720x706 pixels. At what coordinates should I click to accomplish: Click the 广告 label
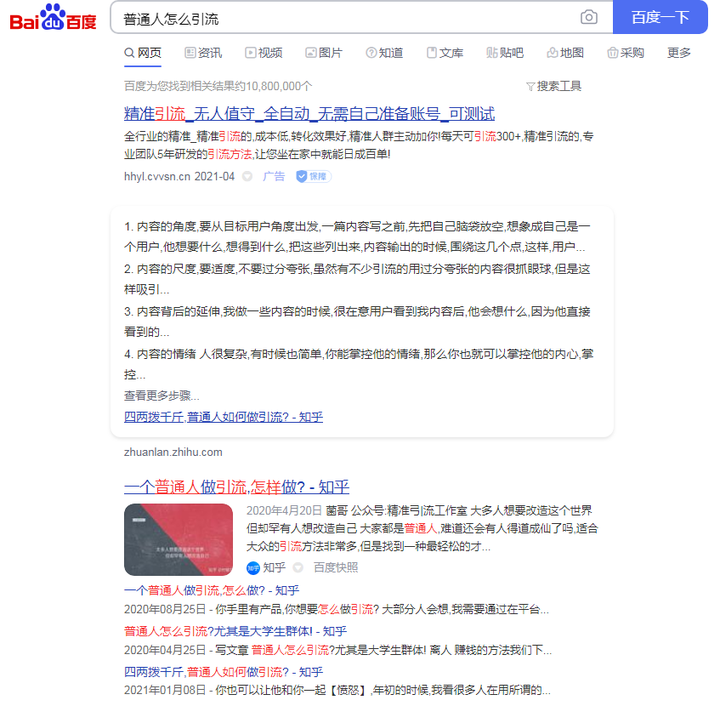tap(274, 176)
